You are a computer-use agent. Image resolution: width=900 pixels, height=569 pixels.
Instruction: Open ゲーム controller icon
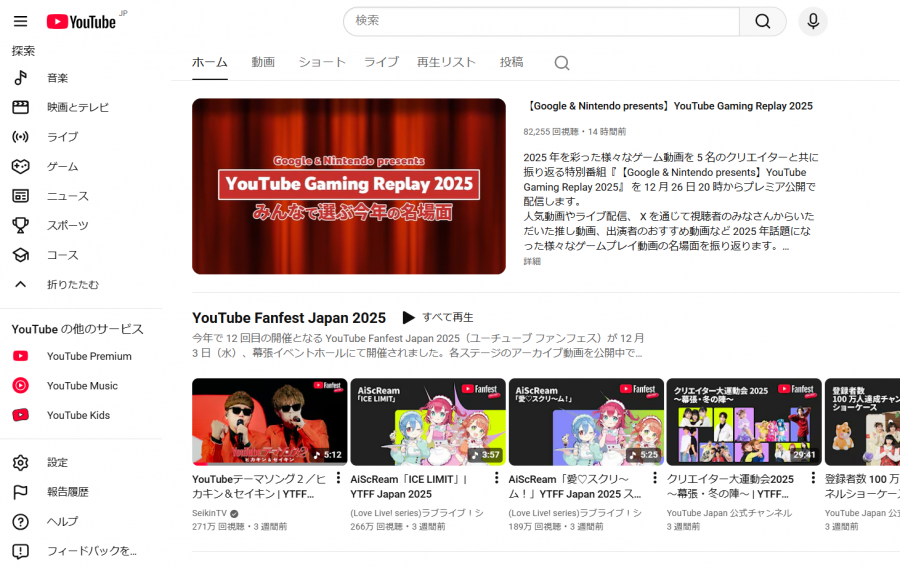[x=21, y=167]
